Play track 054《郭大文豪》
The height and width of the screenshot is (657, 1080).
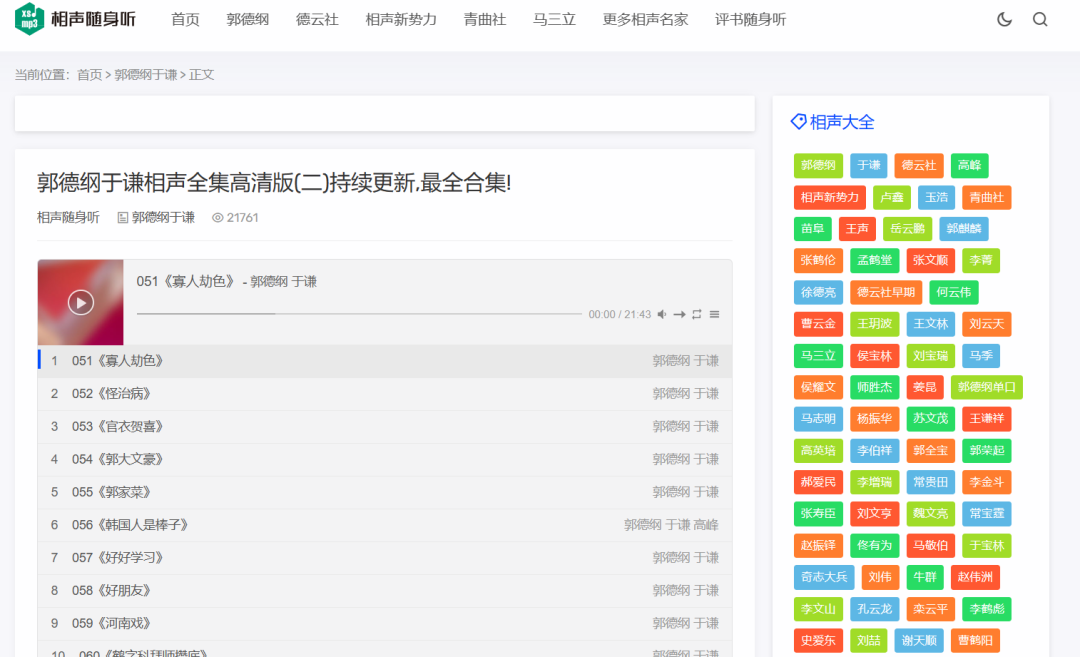[x=385, y=459]
